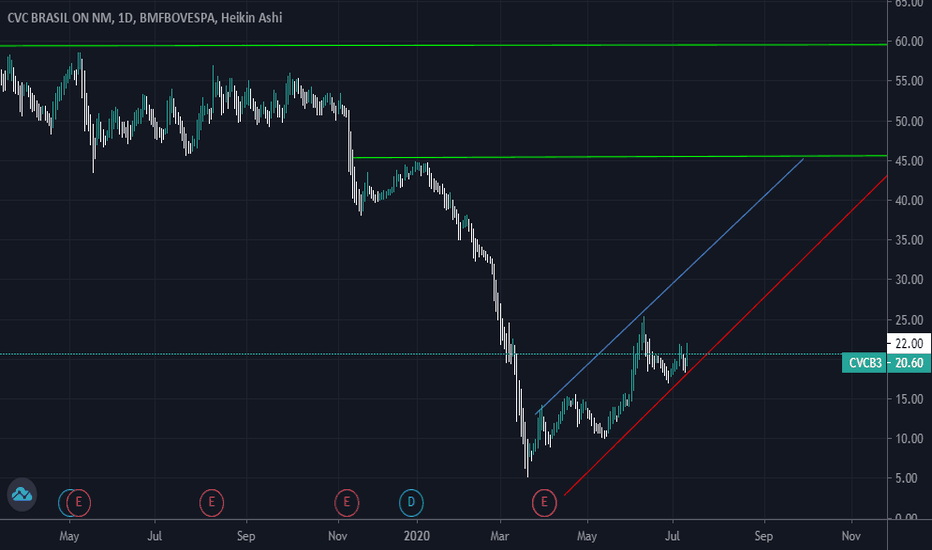Screen dimensions: 932x550
Task: Click the Mar label on time axis
Action: pyautogui.click(x=499, y=536)
